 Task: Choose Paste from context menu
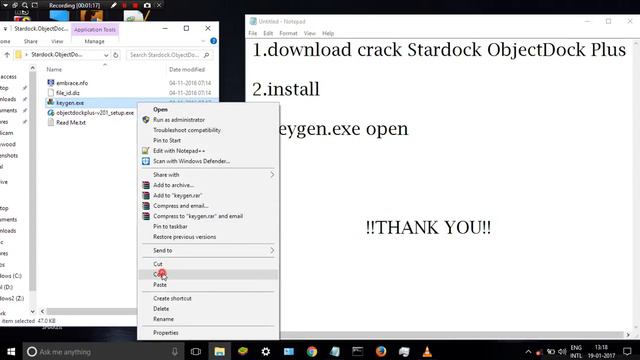[x=160, y=284]
